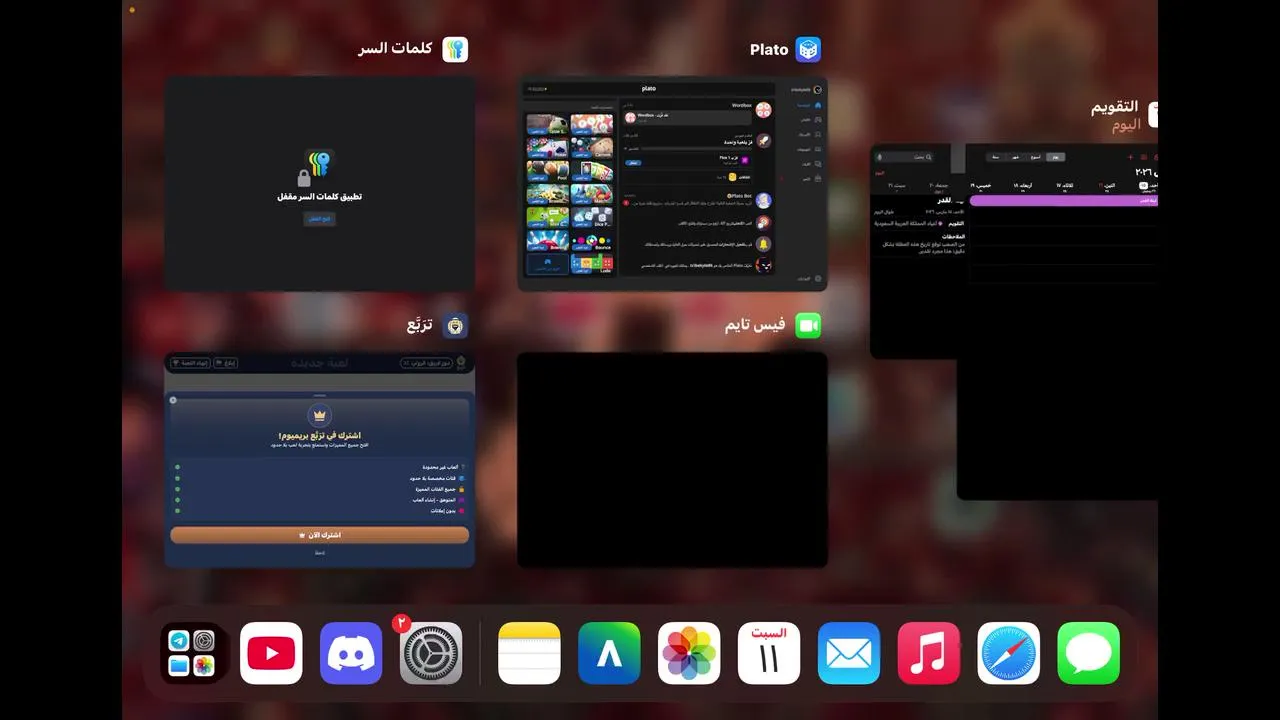This screenshot has height=720, width=1280.
Task: Launch Safari from the dock
Action: tap(1009, 653)
